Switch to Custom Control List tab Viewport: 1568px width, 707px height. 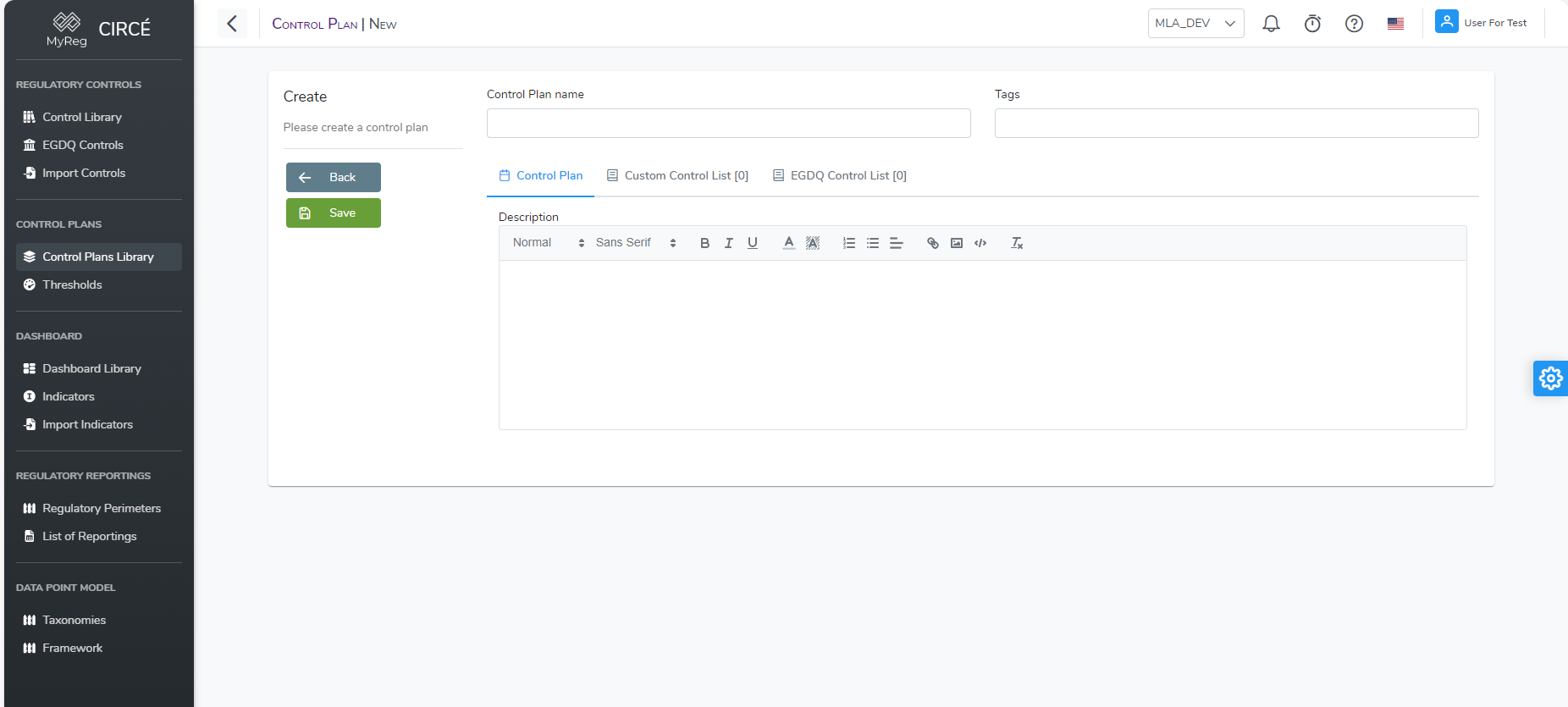click(677, 175)
